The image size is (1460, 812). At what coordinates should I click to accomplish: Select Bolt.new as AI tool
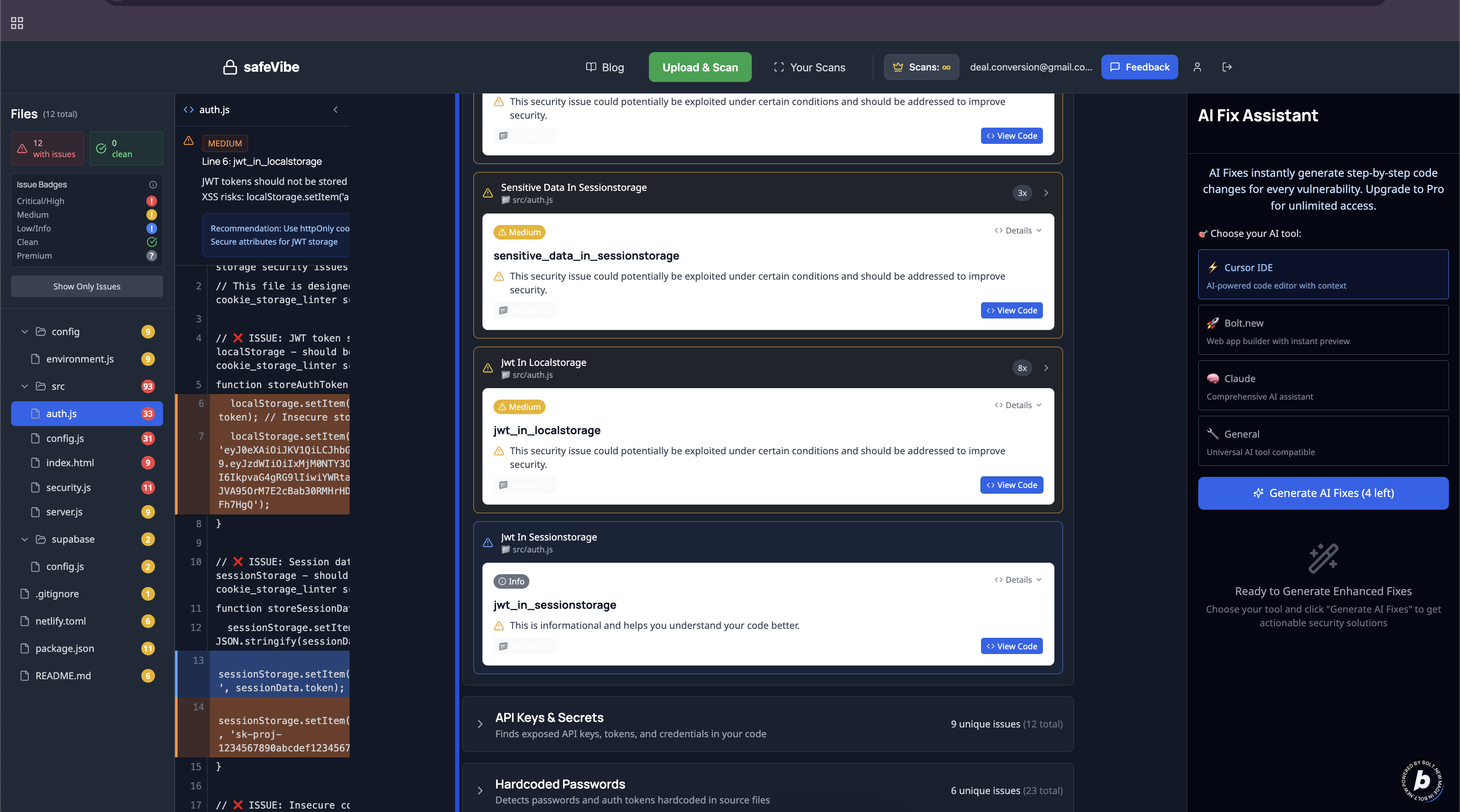[x=1323, y=330]
